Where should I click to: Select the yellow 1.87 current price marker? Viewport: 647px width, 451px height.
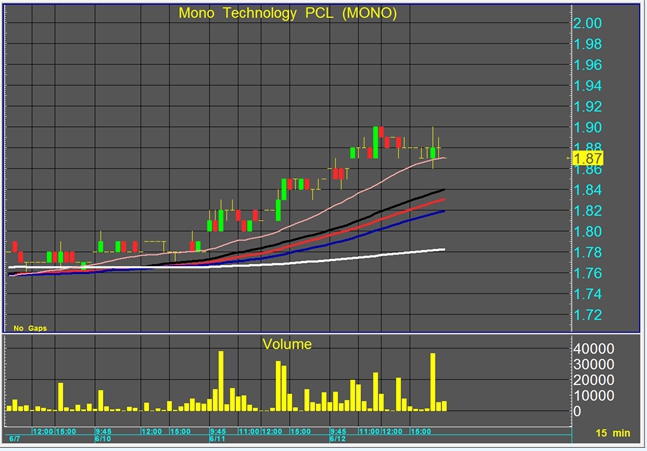588,158
